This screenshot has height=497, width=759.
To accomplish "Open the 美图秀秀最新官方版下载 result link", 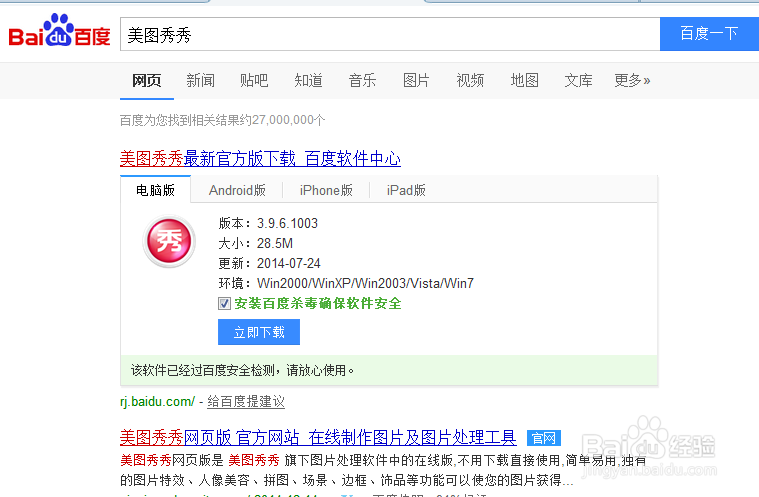I will tap(260, 159).
